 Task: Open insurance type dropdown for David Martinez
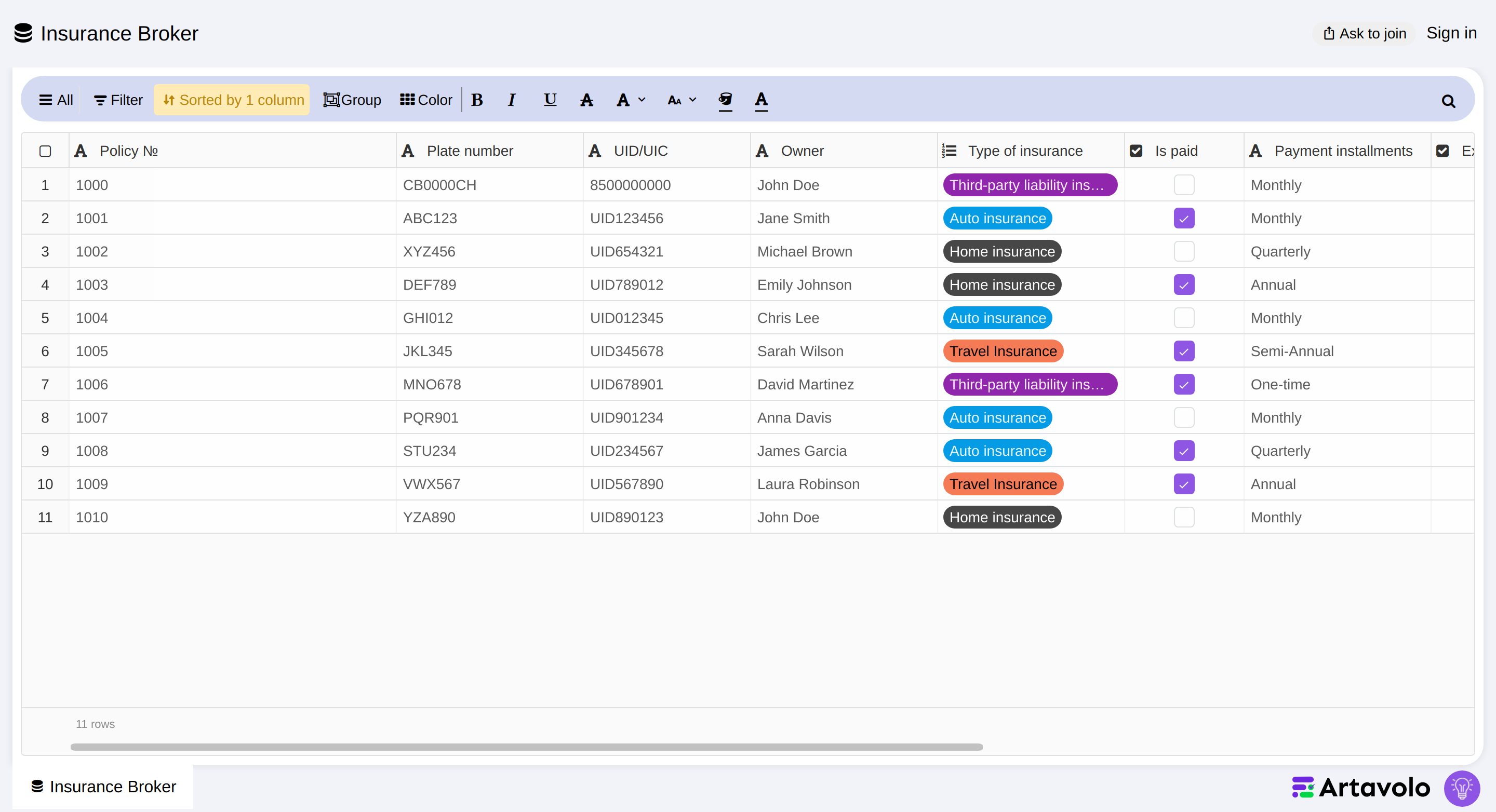point(1030,384)
